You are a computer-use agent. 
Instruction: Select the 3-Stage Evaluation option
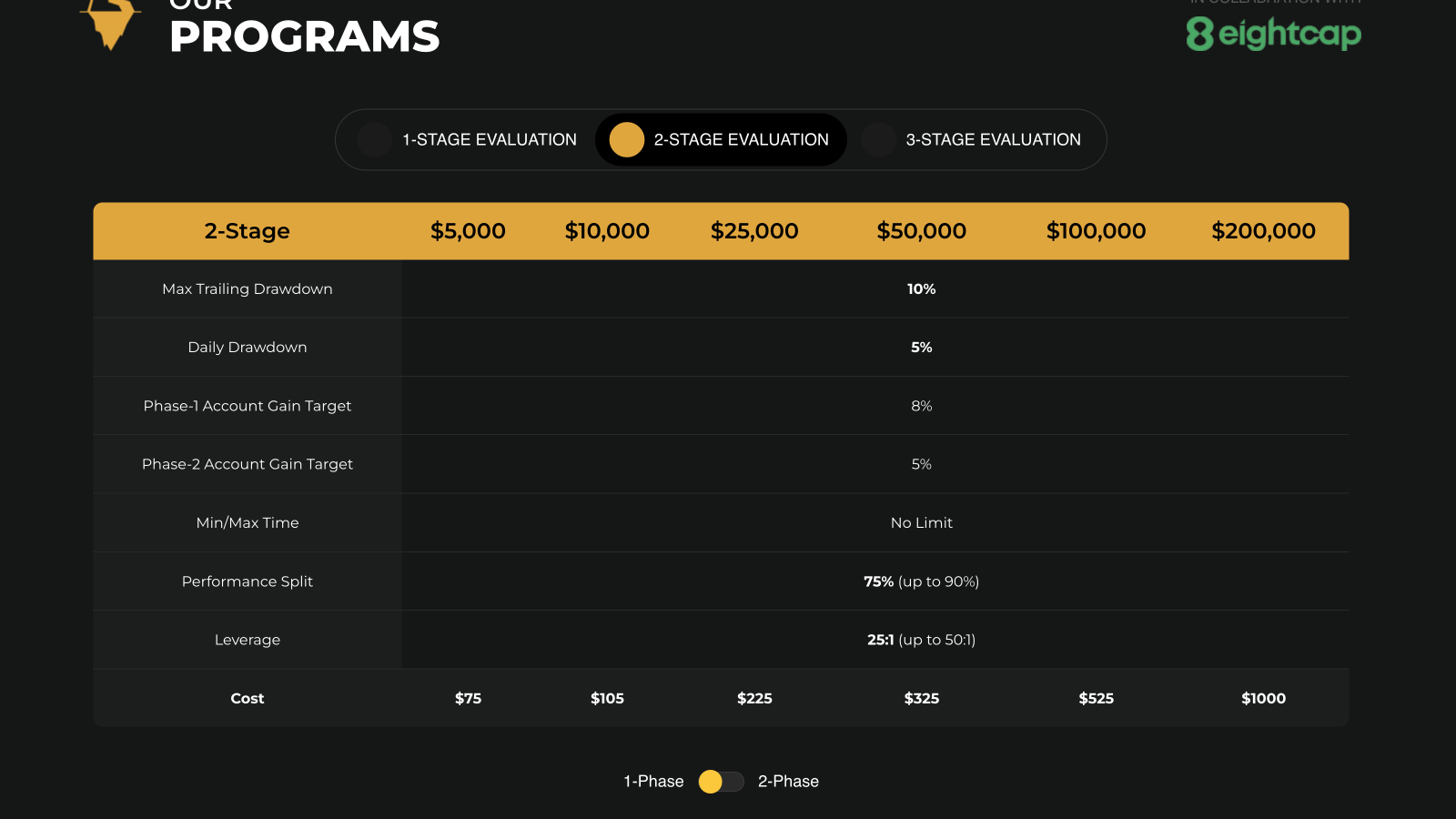coord(992,139)
